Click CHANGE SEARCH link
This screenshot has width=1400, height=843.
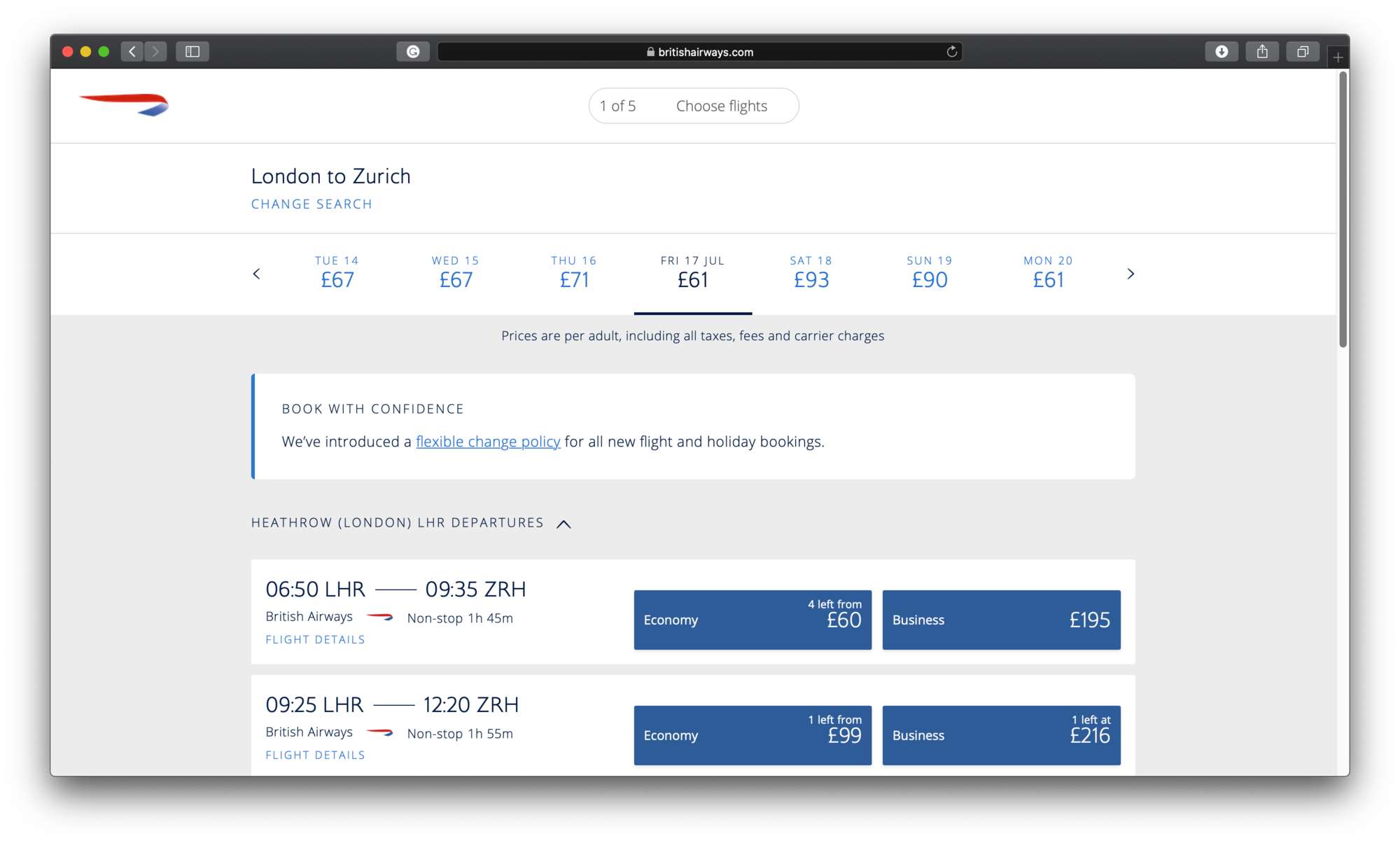pyautogui.click(x=311, y=204)
